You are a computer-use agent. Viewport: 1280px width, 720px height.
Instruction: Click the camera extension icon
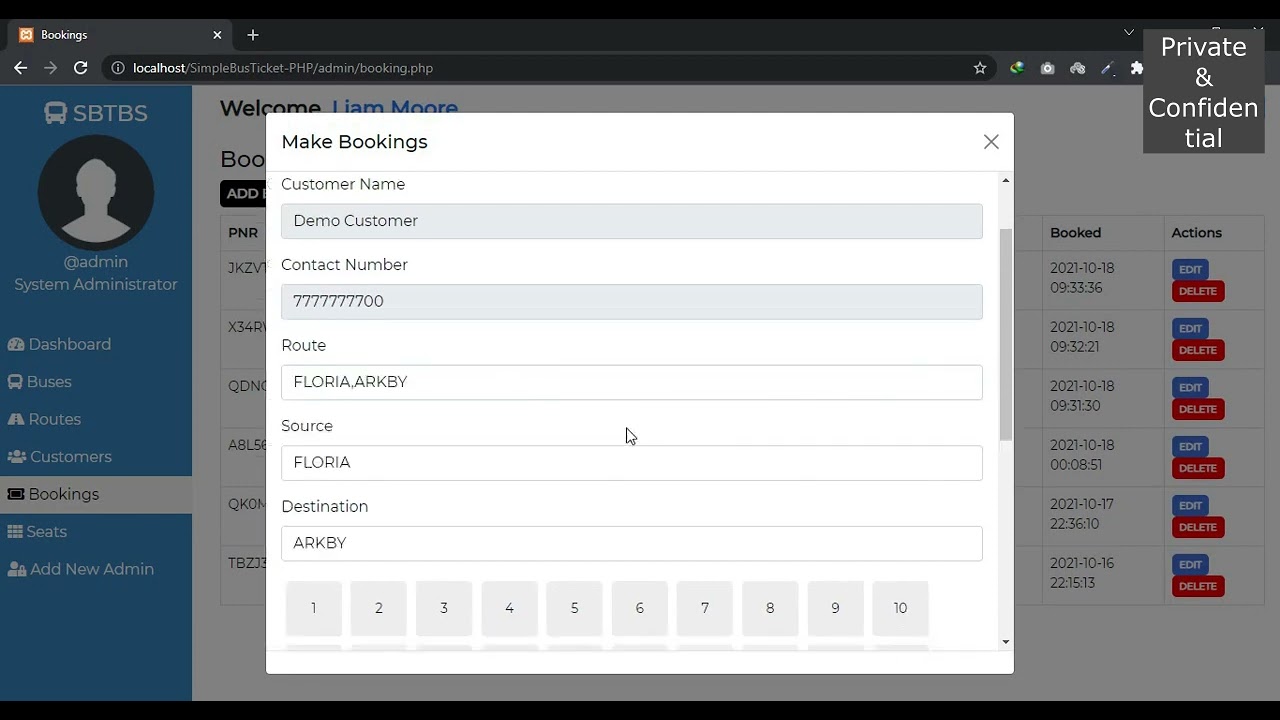[1047, 68]
